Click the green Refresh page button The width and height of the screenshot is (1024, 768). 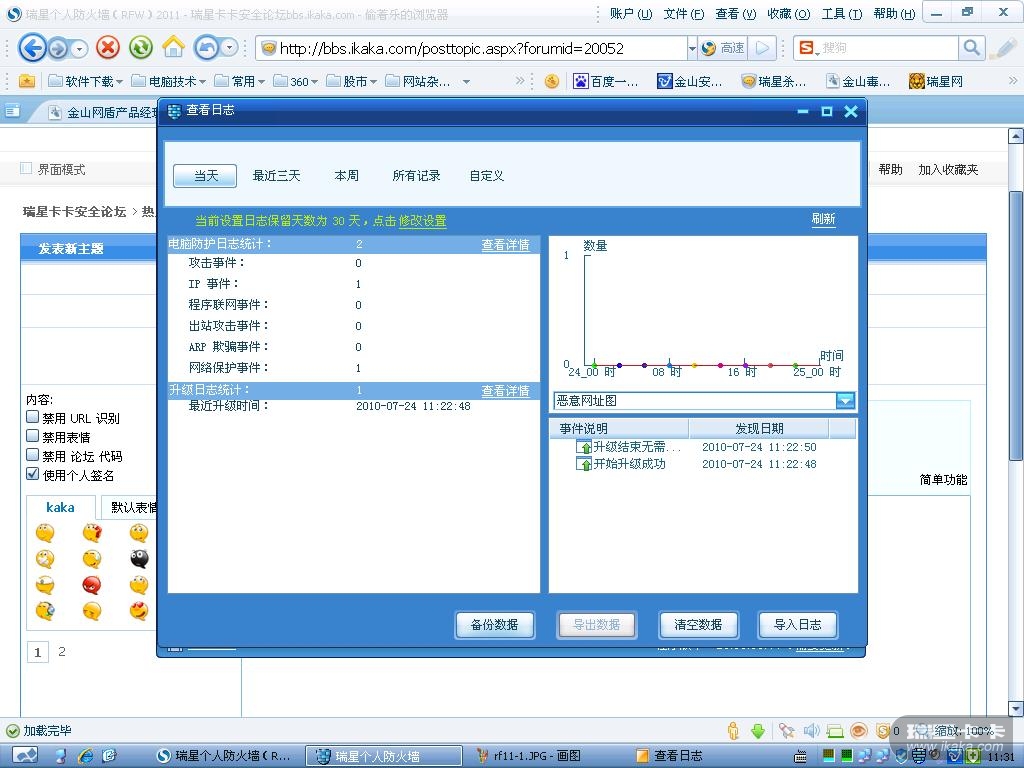[140, 48]
